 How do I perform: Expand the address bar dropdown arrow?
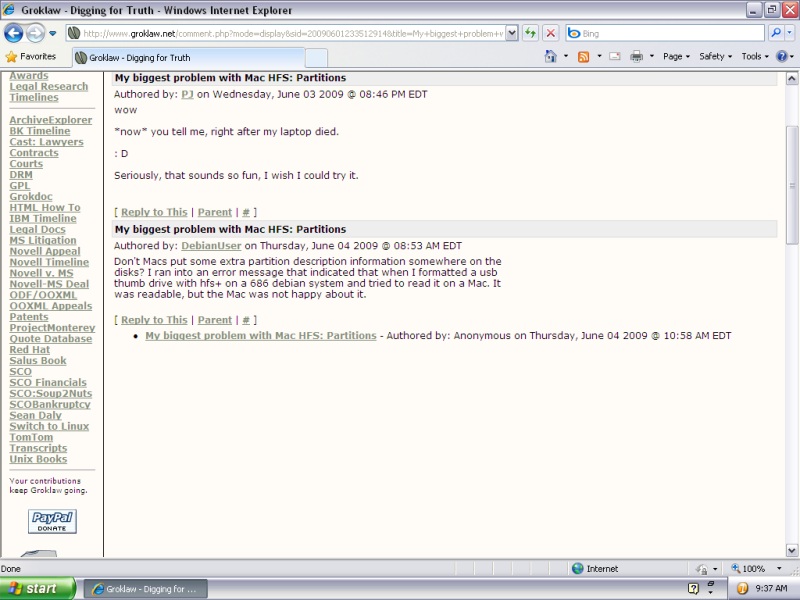tap(512, 34)
